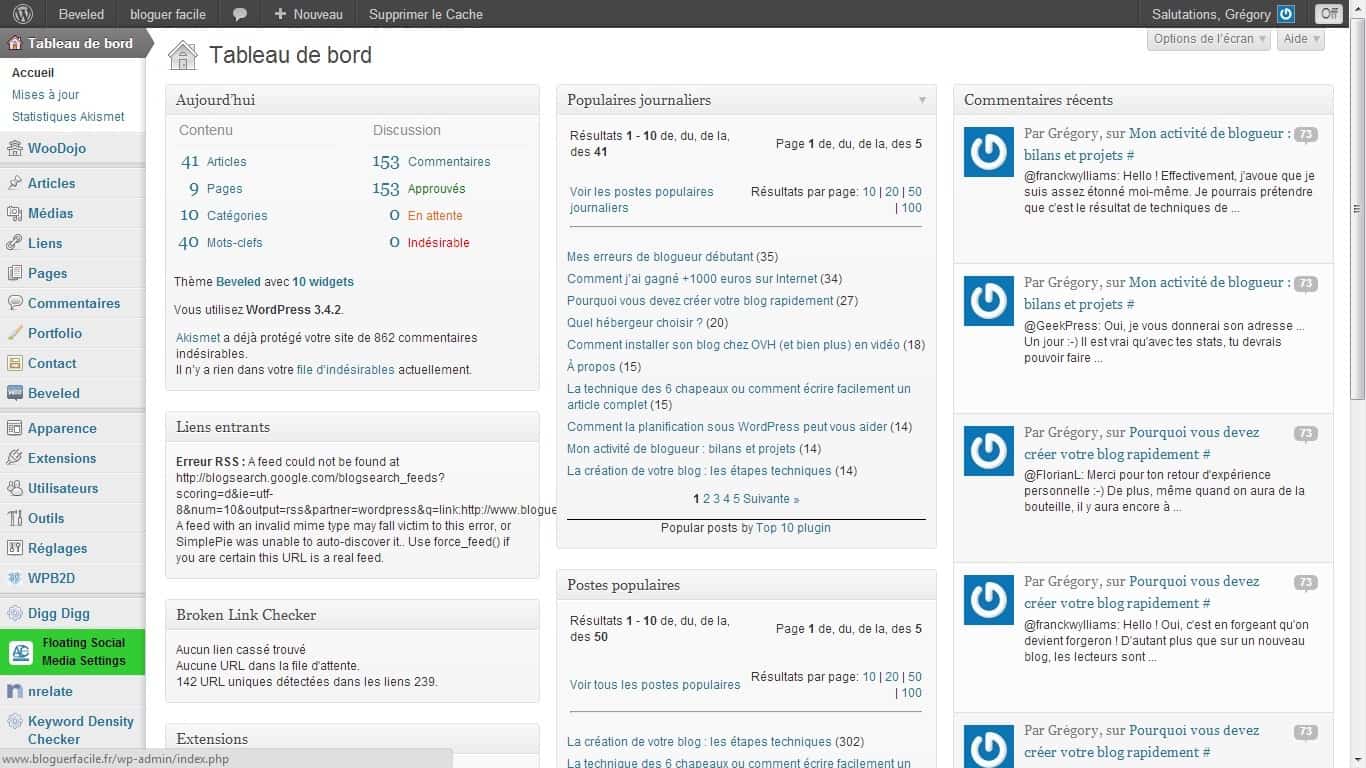1366x768 pixels.
Task: Click the Broken Link Checker widget header
Action: pyautogui.click(x=352, y=615)
